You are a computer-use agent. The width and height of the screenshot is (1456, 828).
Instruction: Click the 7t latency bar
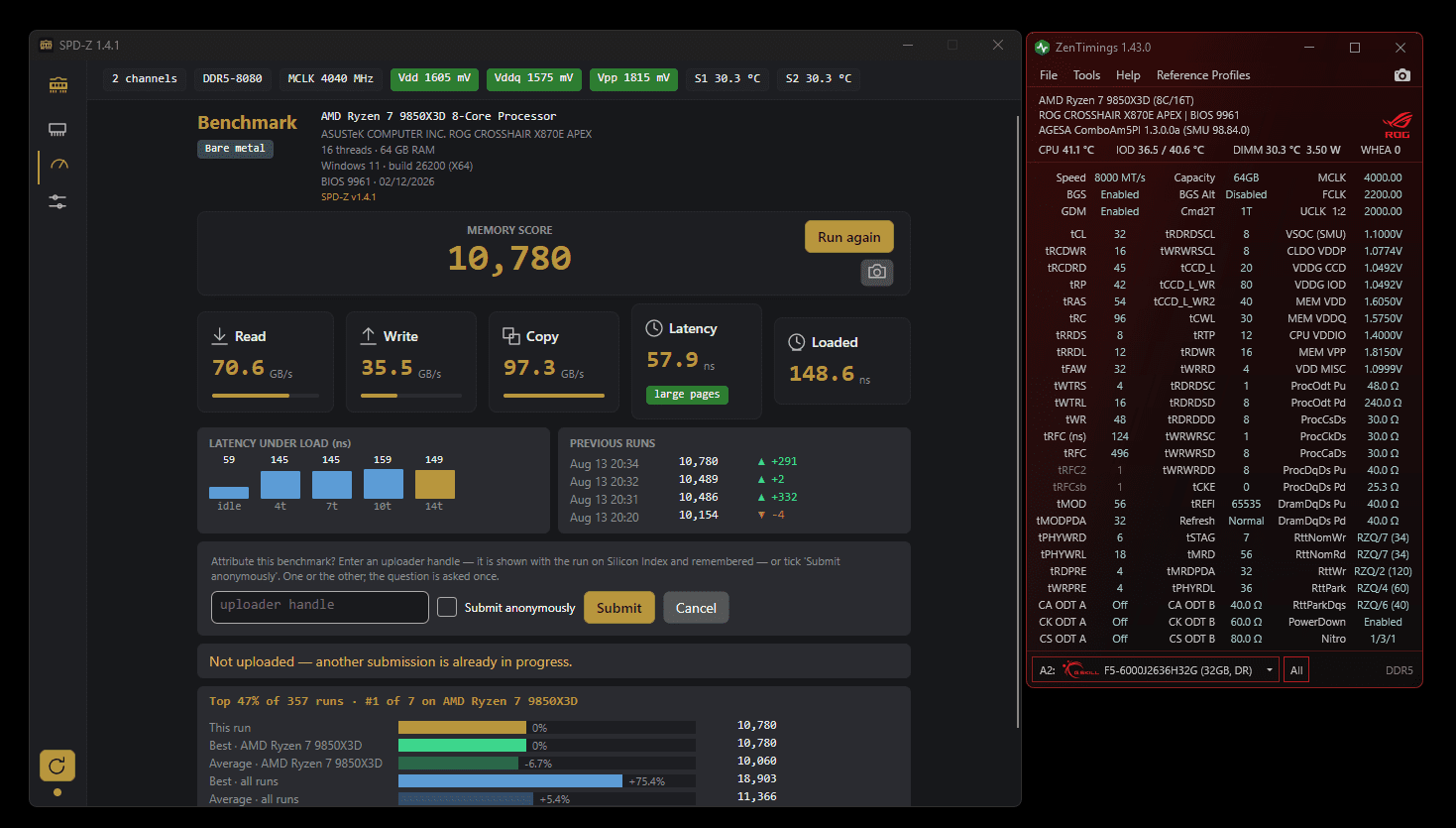click(332, 485)
